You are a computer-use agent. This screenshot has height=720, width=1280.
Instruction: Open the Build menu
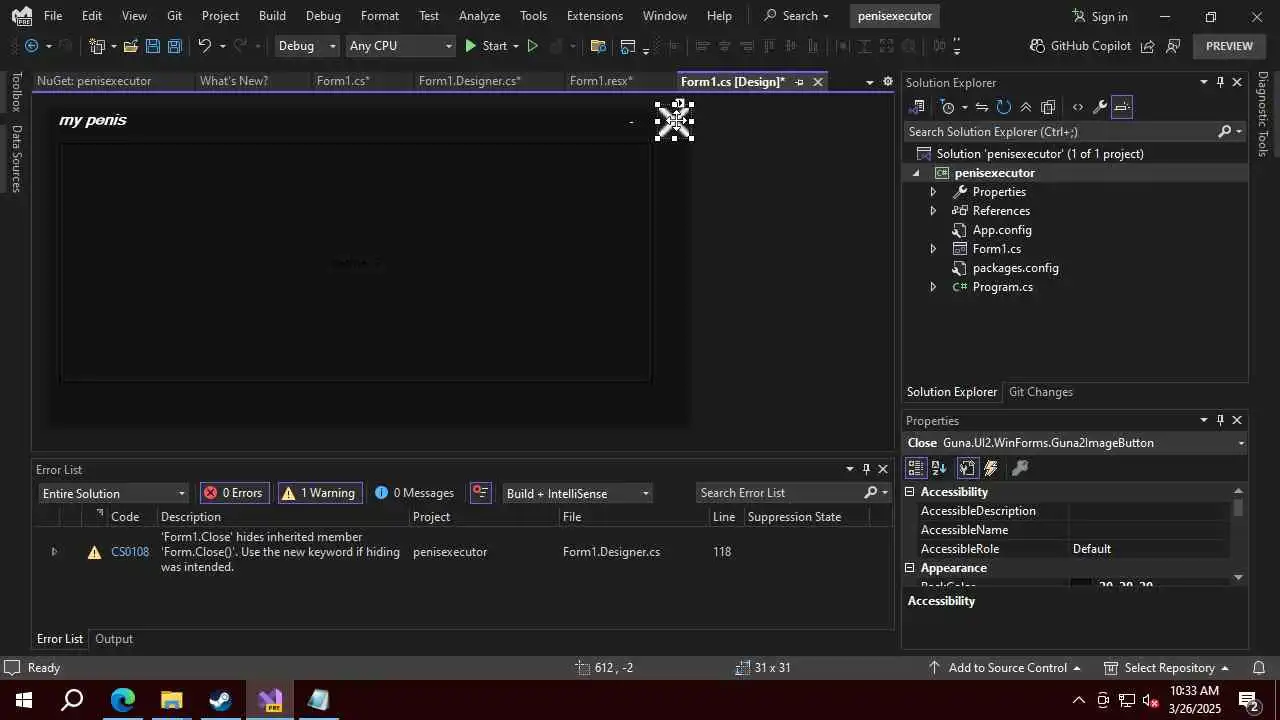coord(272,16)
